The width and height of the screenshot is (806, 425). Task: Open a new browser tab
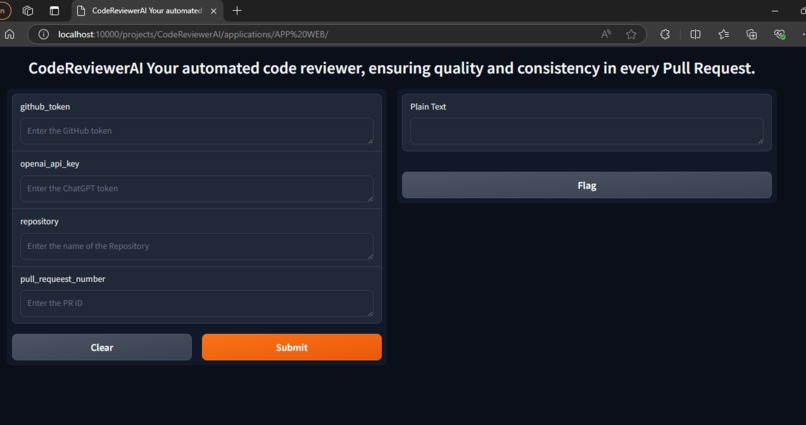point(237,11)
